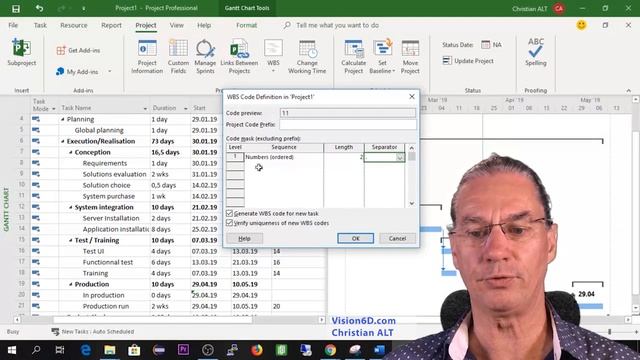The height and width of the screenshot is (360, 640).
Task: Toggle Verify uniqueness of new WBS codes
Action: [229, 223]
